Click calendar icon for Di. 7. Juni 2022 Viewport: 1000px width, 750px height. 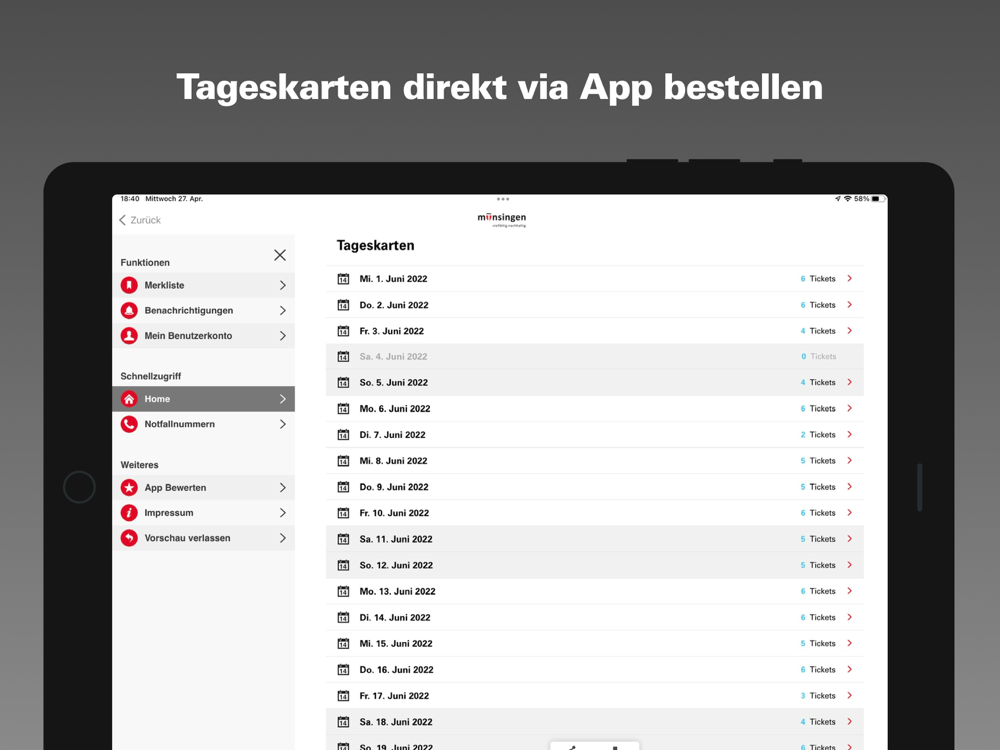343,435
